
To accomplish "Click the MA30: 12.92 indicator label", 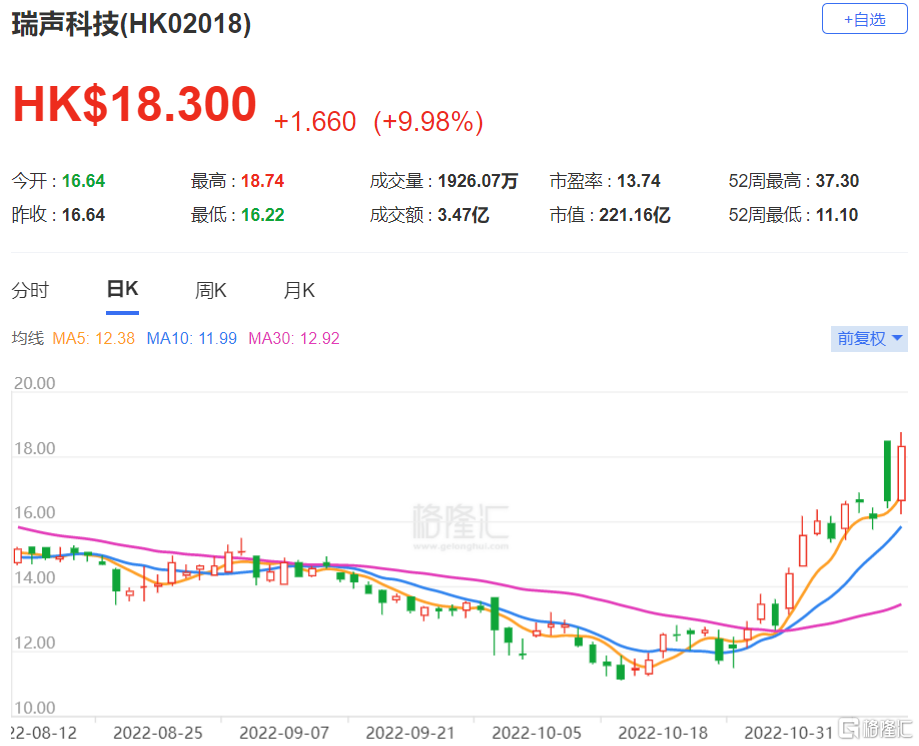I will (294, 339).
